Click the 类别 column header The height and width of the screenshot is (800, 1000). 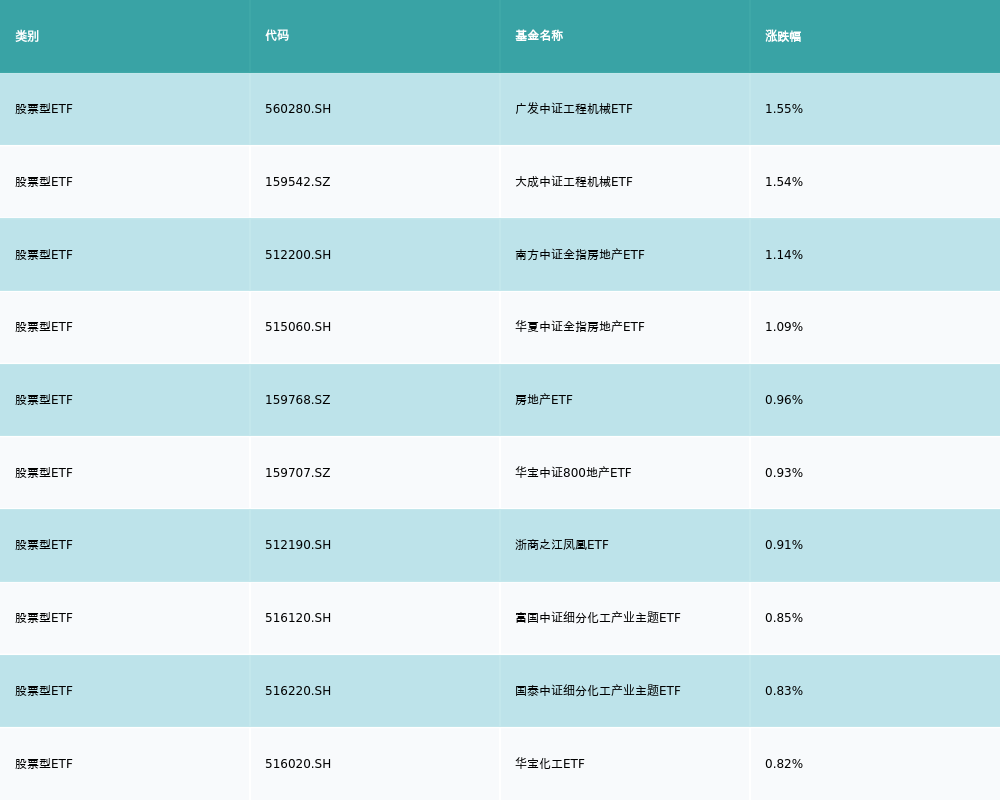(x=27, y=36)
